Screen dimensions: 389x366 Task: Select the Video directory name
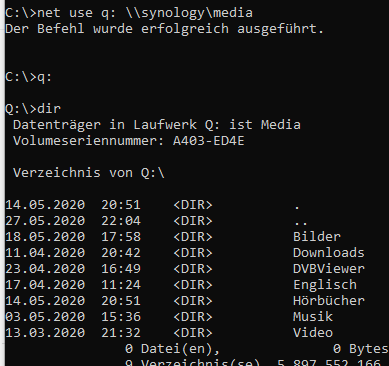coord(313,333)
